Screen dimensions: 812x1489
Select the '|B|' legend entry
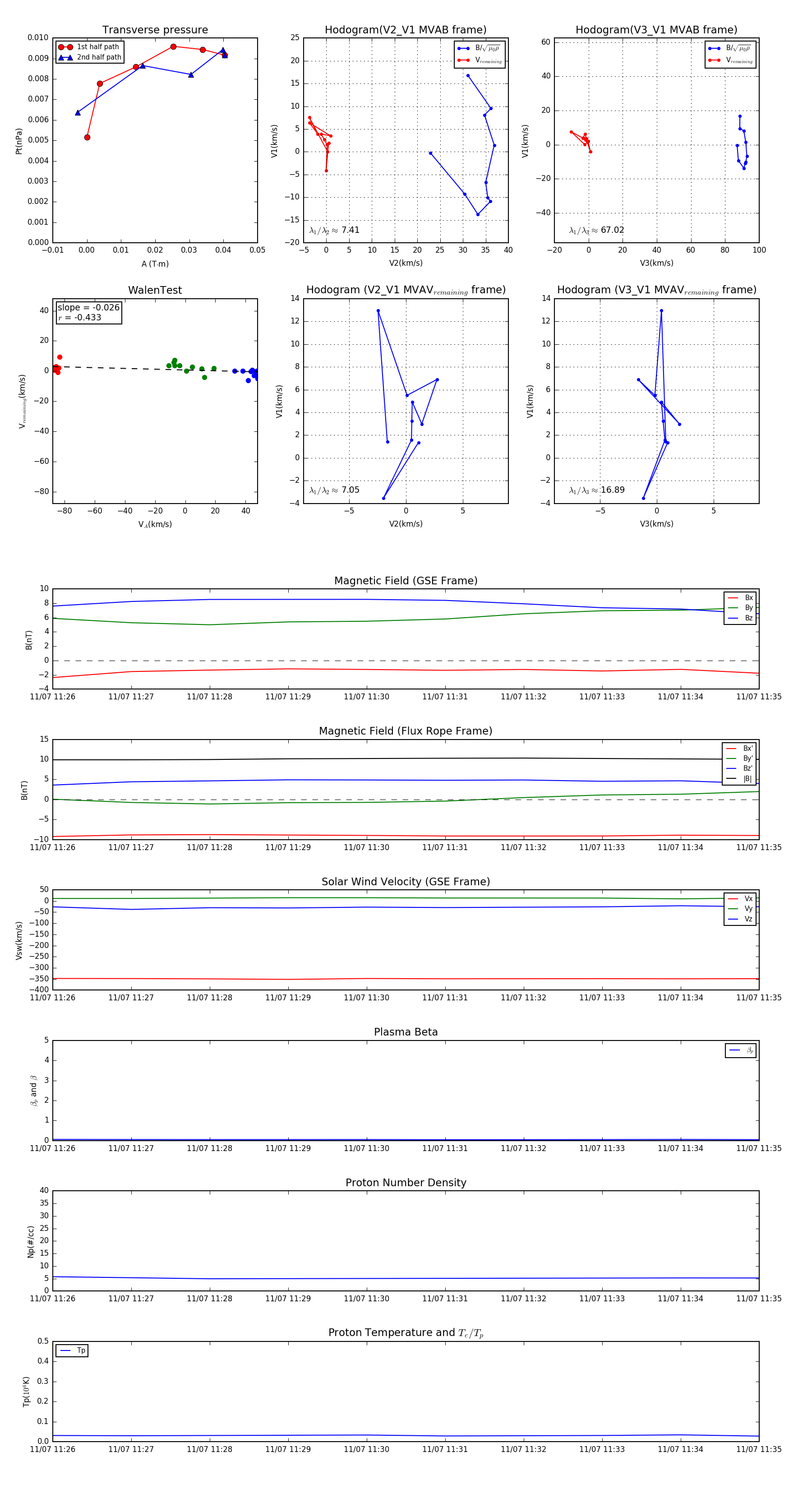click(x=739, y=779)
